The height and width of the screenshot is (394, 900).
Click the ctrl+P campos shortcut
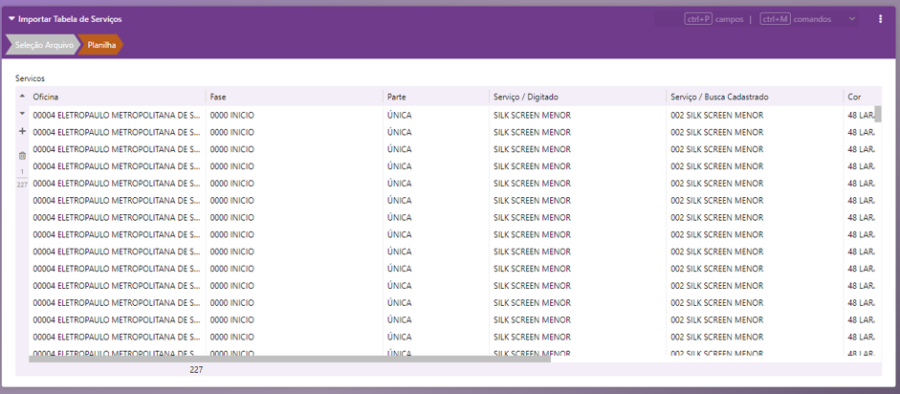pyautogui.click(x=714, y=19)
